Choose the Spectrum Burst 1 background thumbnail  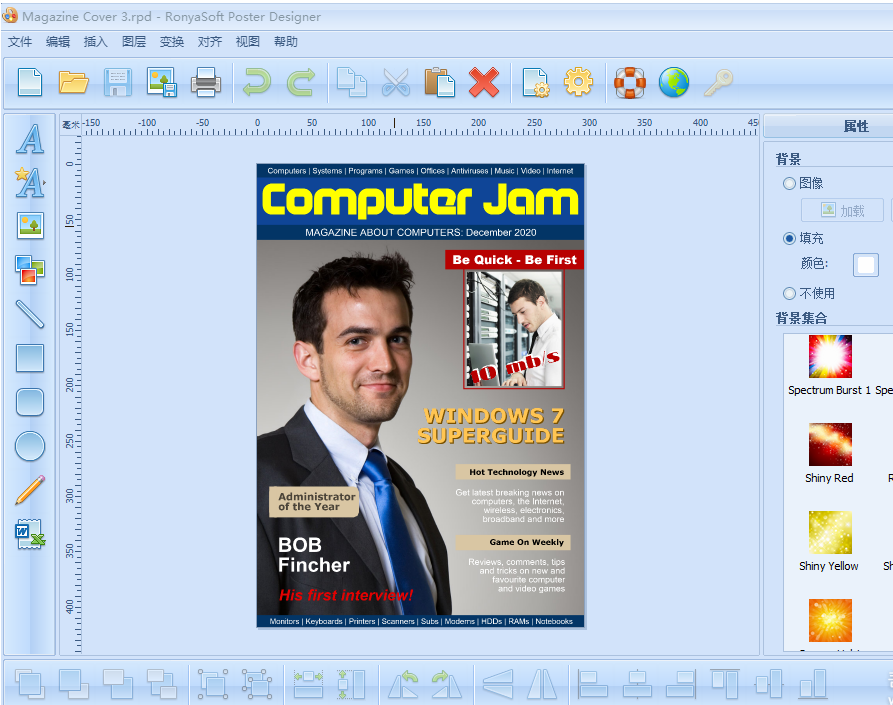click(x=830, y=356)
